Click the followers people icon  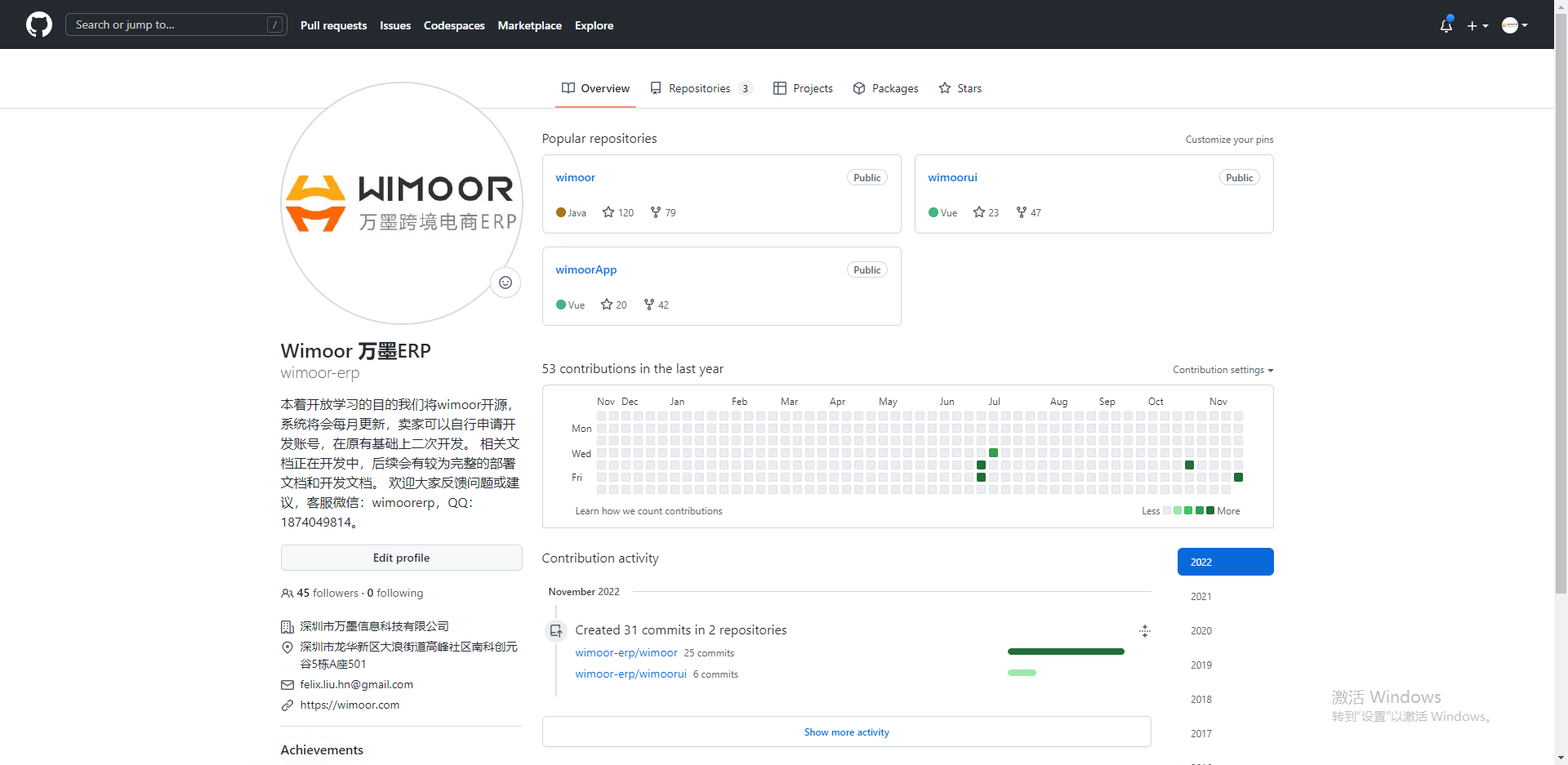287,594
